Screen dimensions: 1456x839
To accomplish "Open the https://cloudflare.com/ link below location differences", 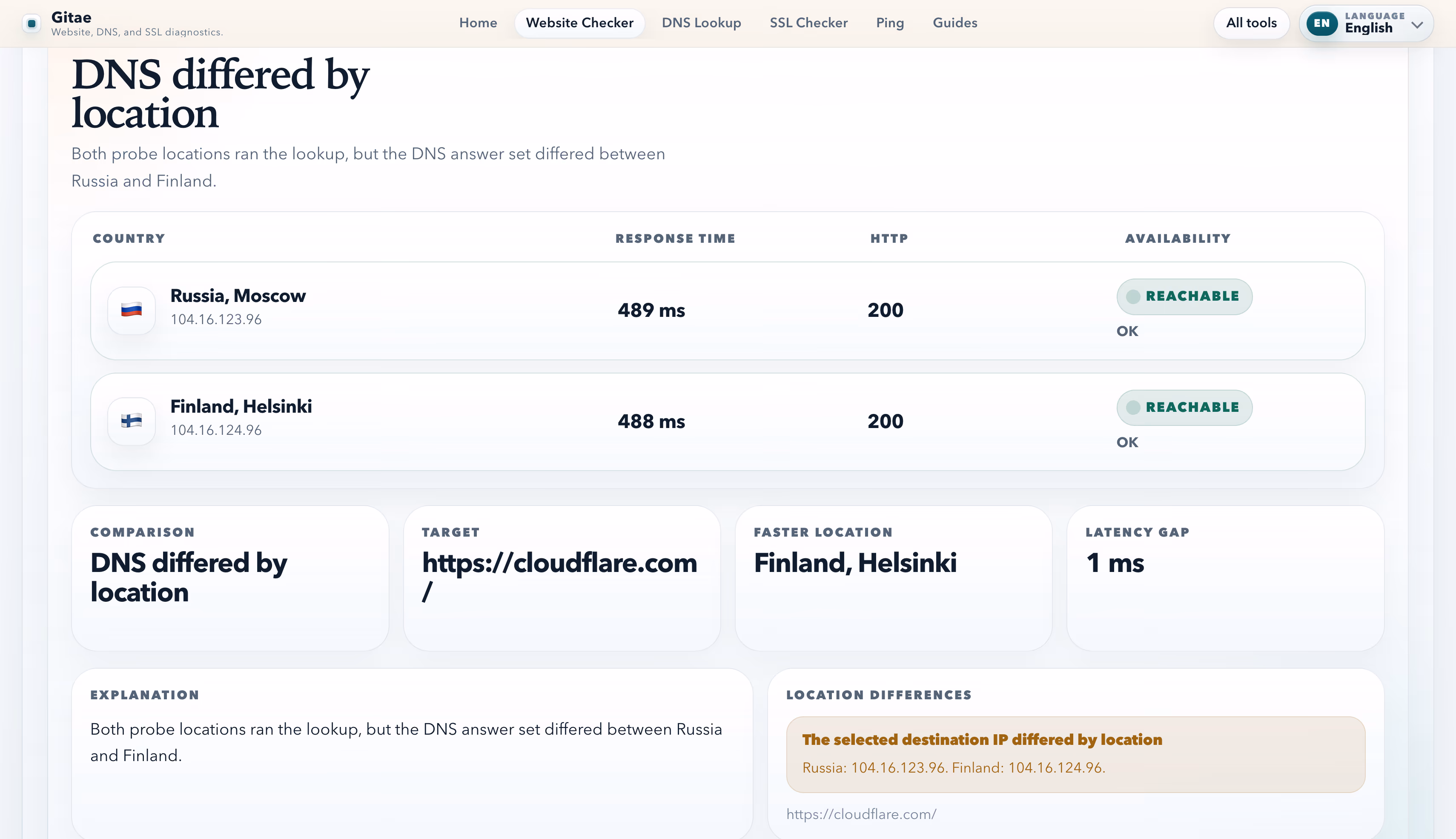I will coord(861,814).
